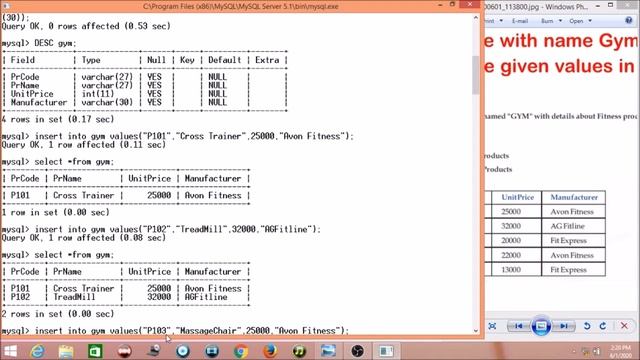Screen dimensions: 640x360
Task: Click '20000' cell in image table
Action: pos(511,240)
